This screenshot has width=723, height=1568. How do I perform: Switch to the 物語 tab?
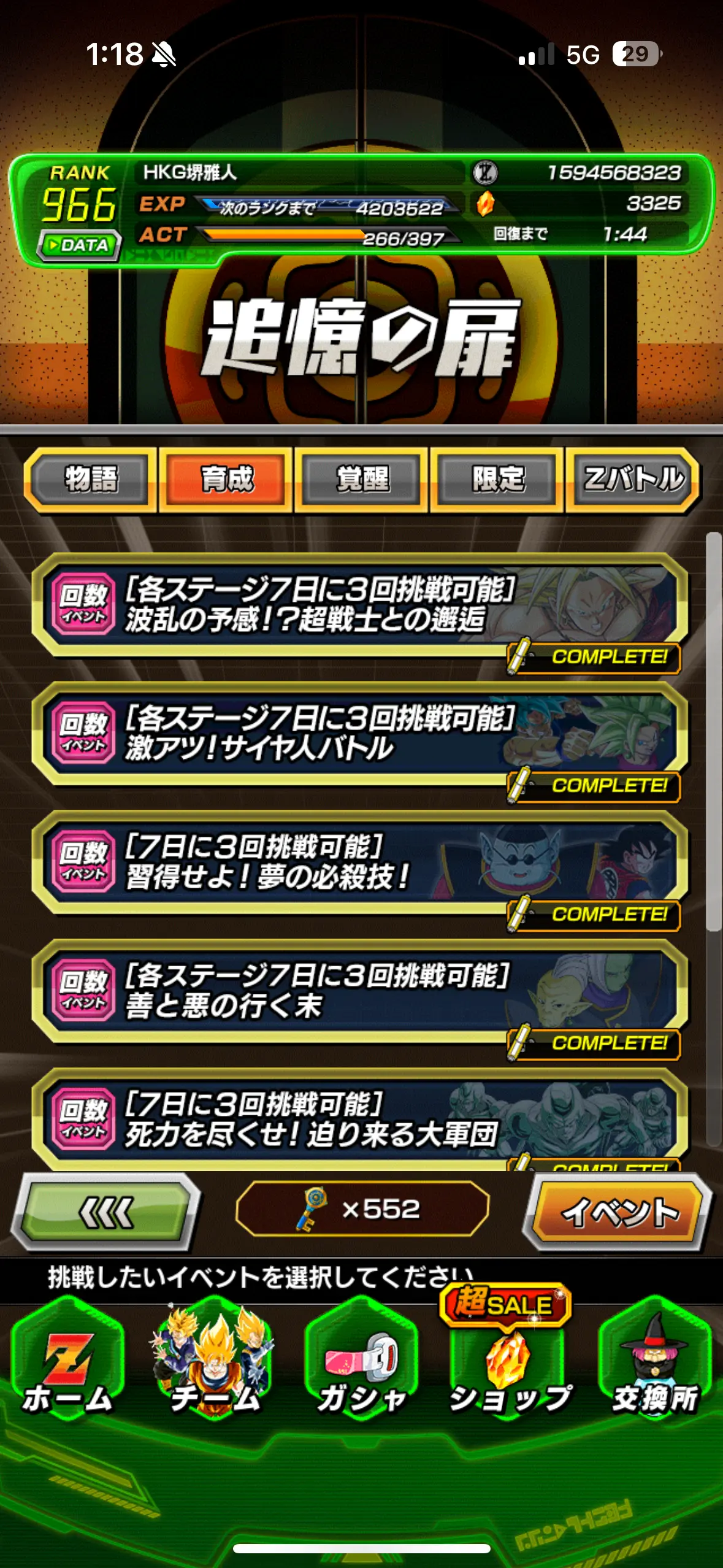coord(91,479)
